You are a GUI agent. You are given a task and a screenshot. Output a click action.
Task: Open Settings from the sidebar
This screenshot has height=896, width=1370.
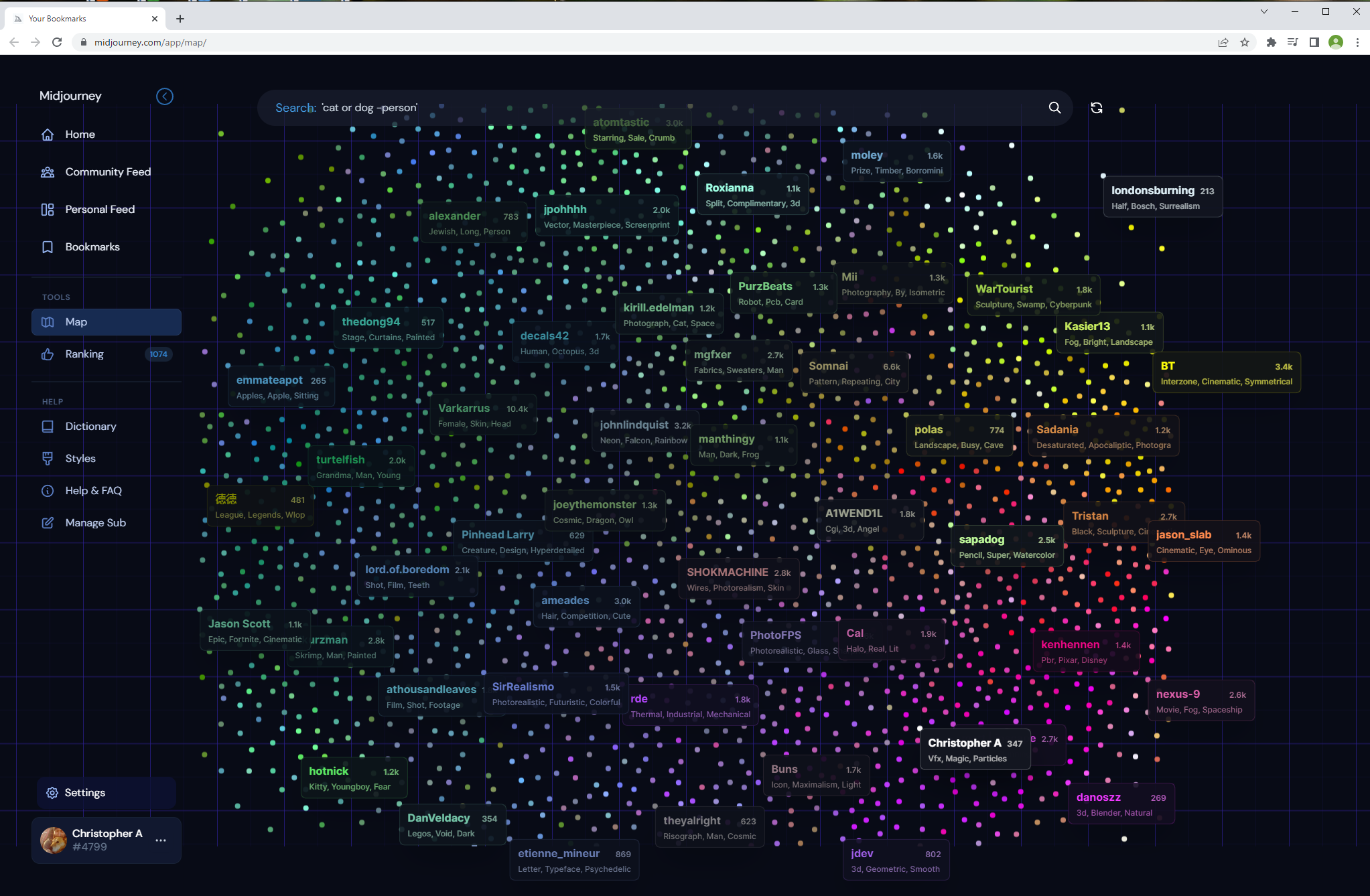pos(84,793)
